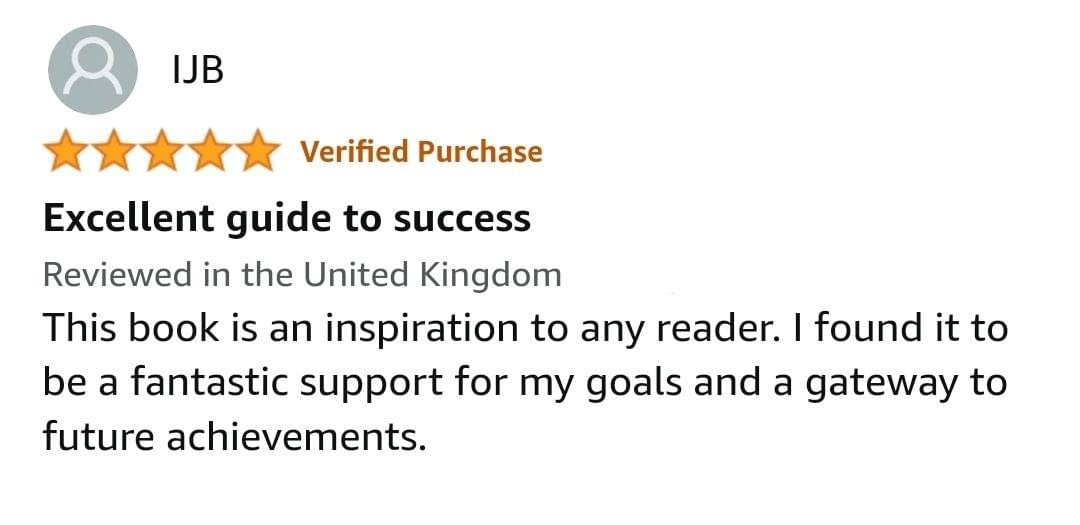The height and width of the screenshot is (525, 1080).
Task: Select the Verified Purchase label
Action: coord(422,152)
